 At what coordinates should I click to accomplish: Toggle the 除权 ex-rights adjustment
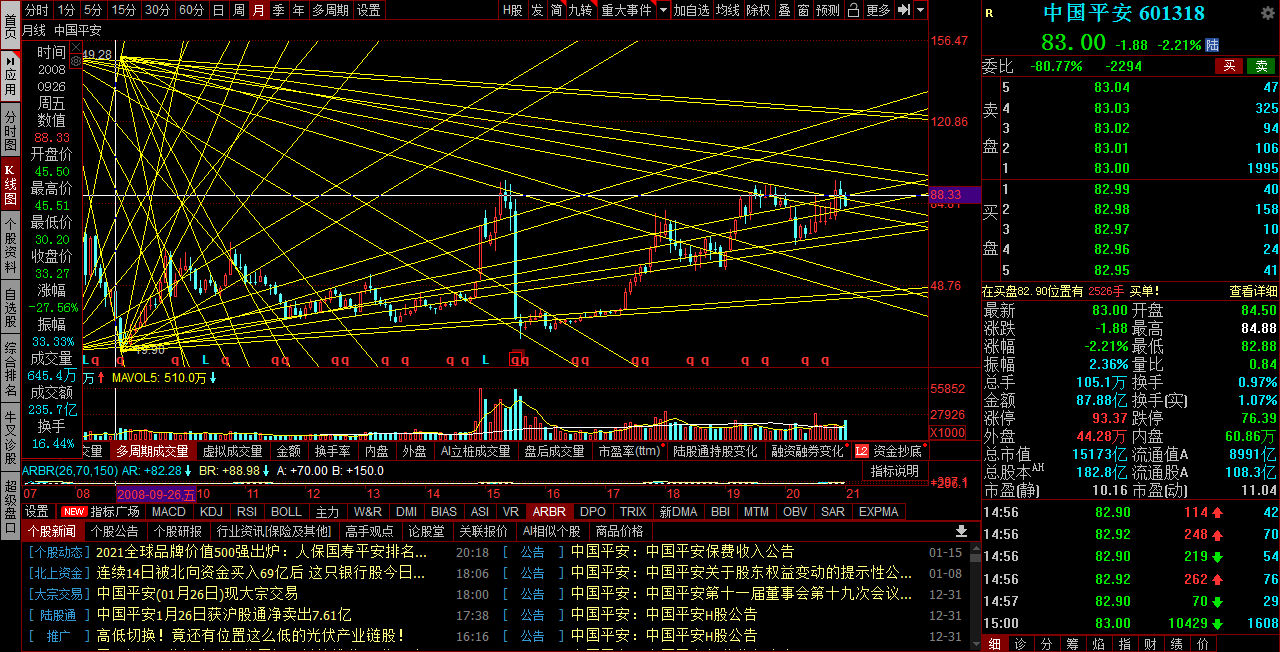click(x=759, y=10)
